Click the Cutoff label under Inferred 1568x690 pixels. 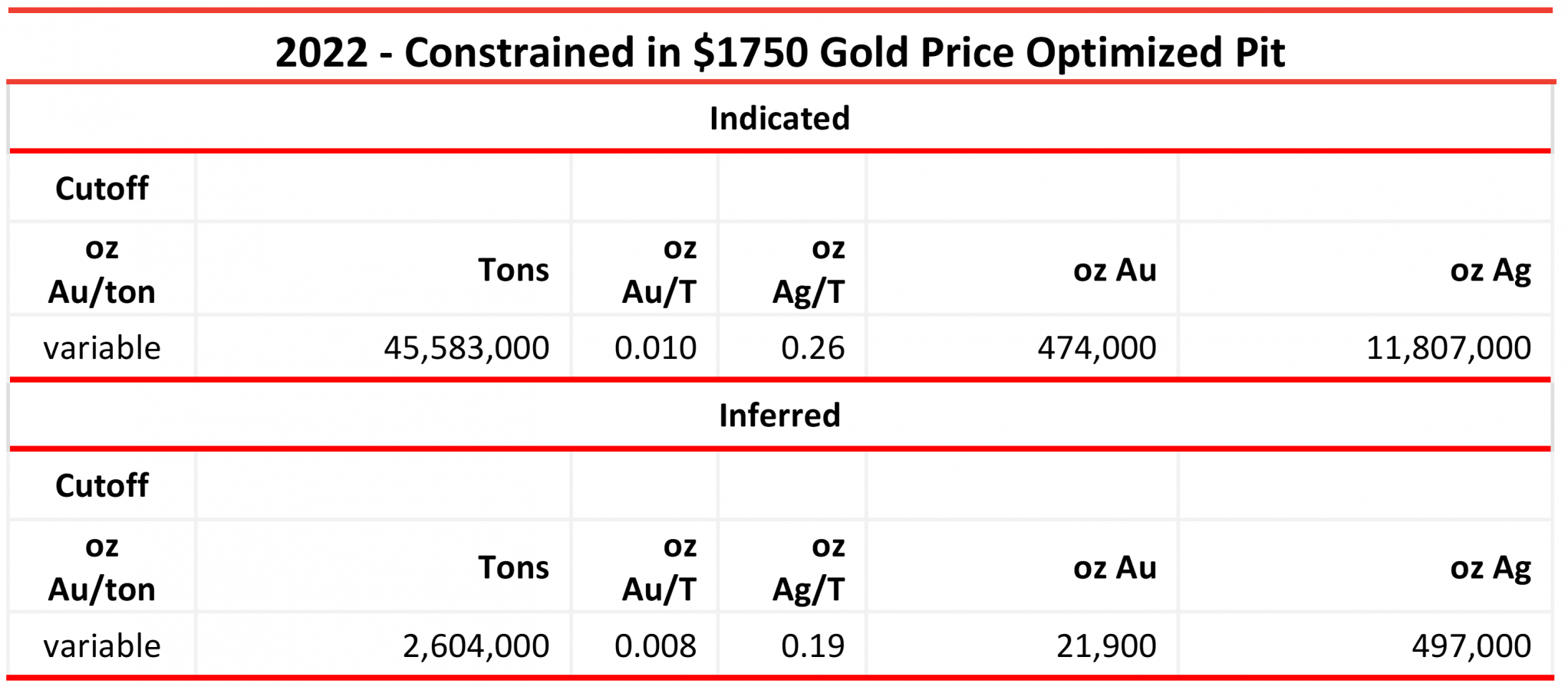tap(102, 485)
